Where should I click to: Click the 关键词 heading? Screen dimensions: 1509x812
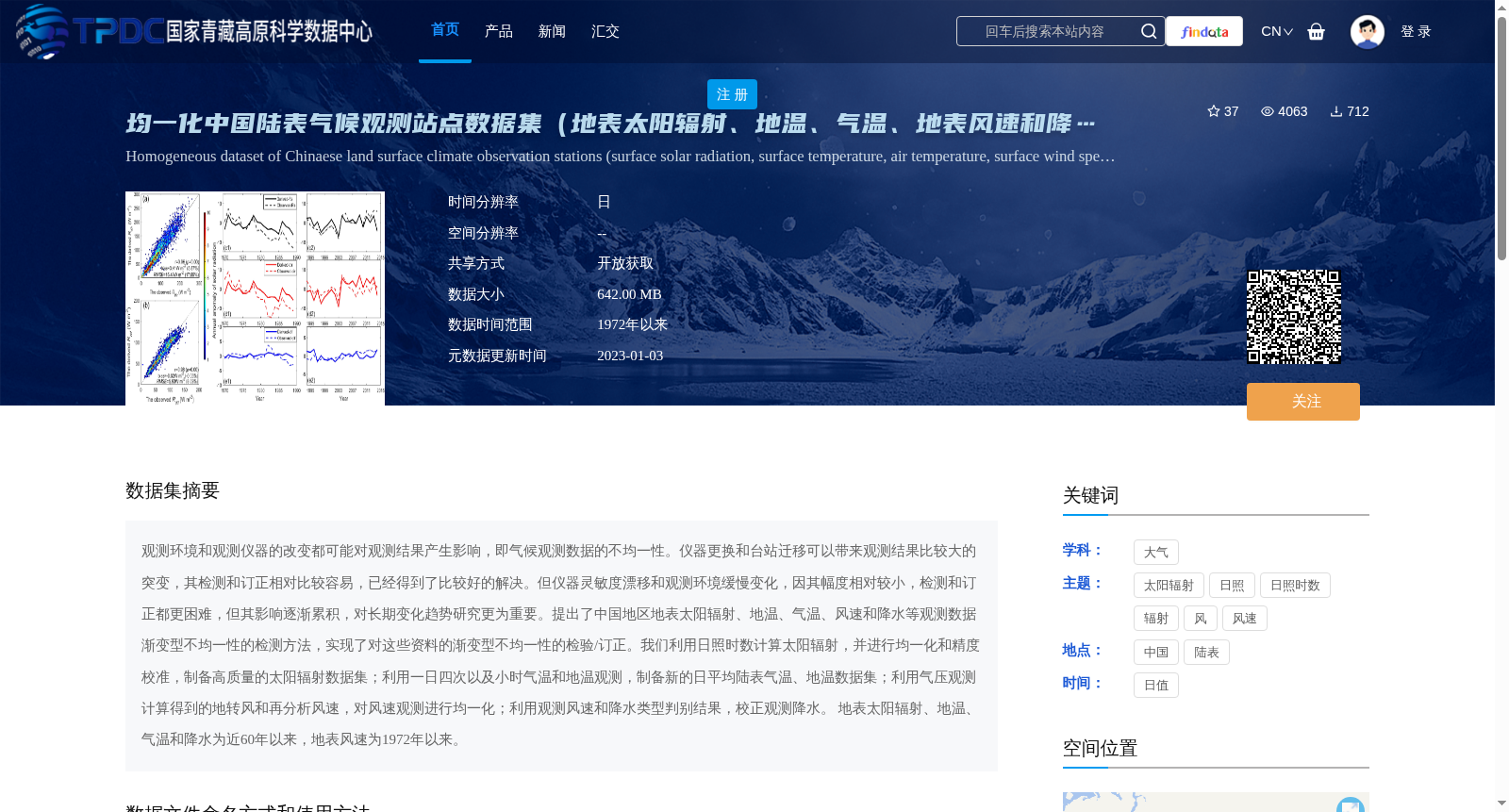coord(1090,495)
